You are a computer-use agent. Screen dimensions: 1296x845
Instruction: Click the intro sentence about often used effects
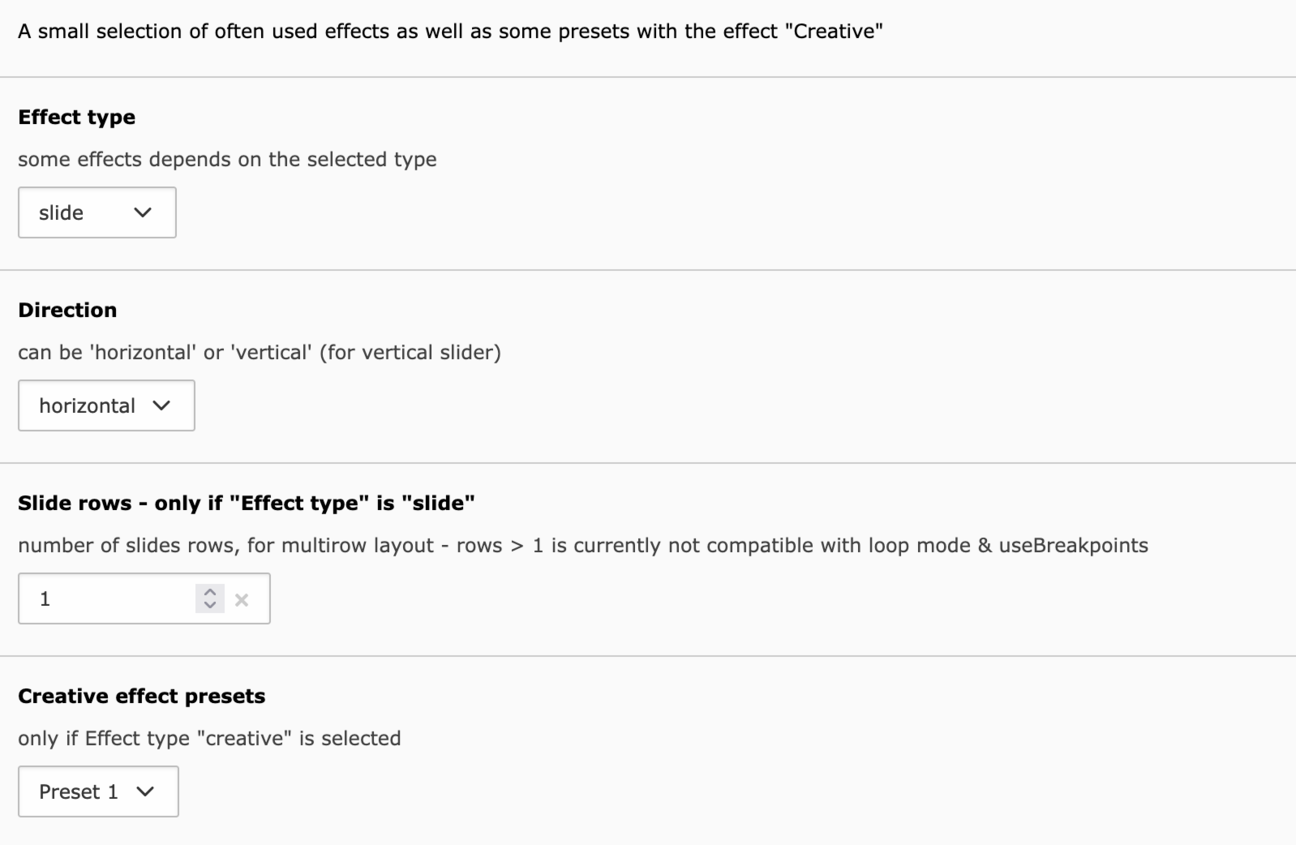pos(449,31)
